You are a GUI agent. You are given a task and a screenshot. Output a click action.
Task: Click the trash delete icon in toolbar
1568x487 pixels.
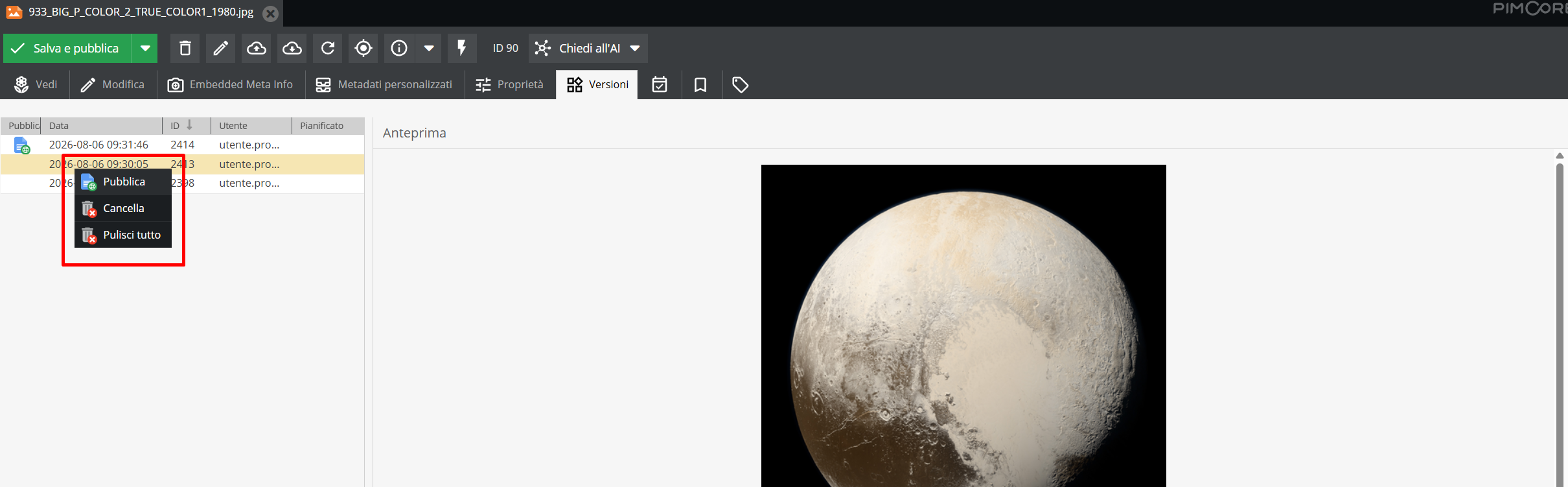point(185,48)
